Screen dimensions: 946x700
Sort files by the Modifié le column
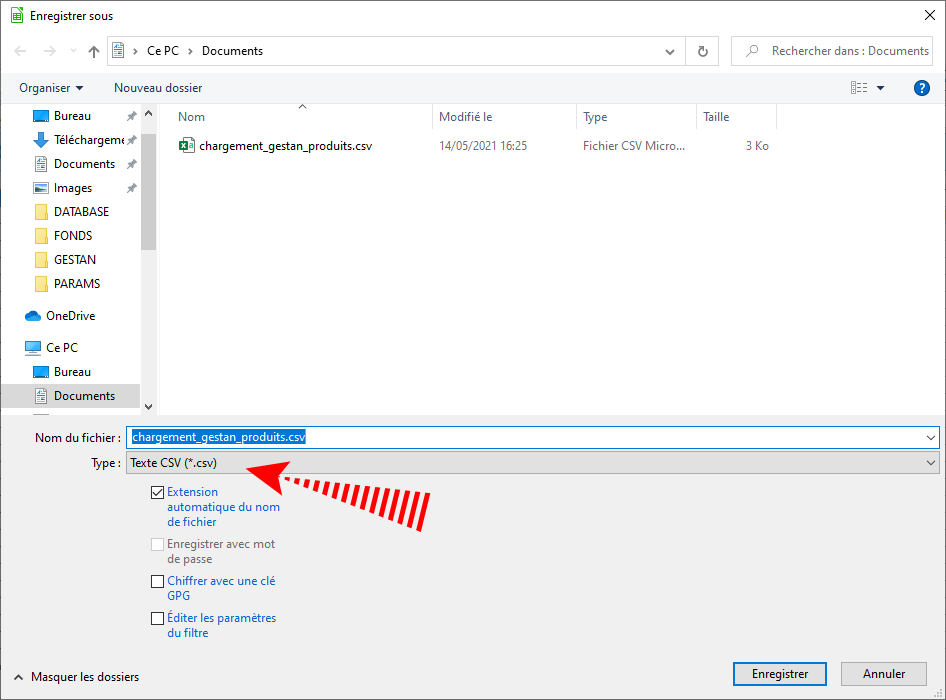466,117
